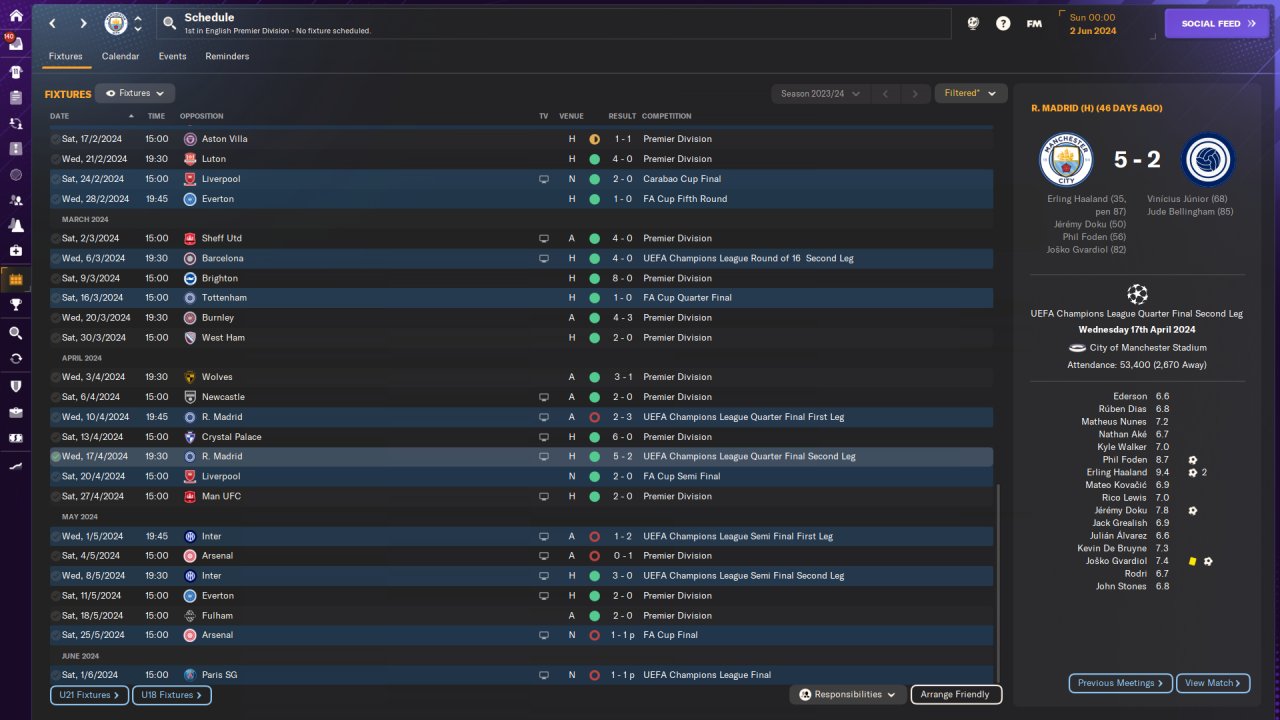Toggle the check circle on the Aston Villa row

click(x=55, y=139)
